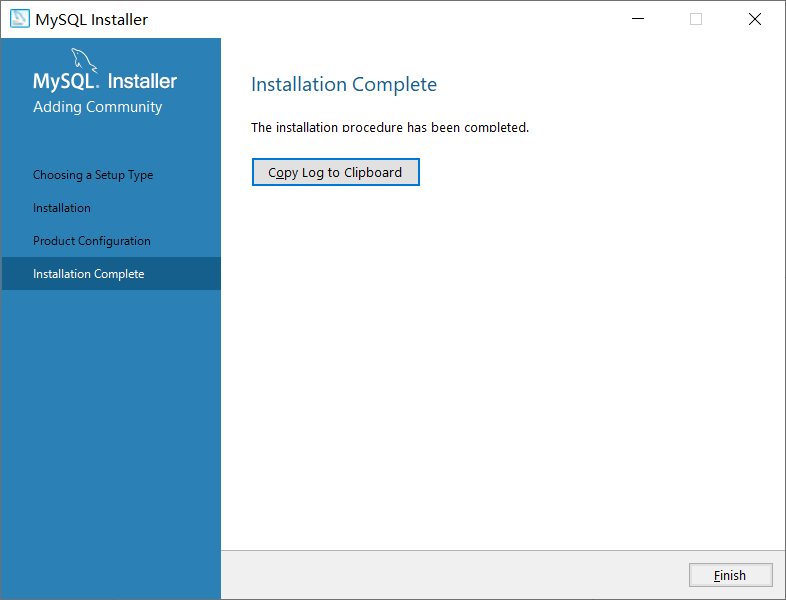Viewport: 786px width, 600px height.
Task: Click the MySQL Installer window title text
Action: (x=92, y=20)
